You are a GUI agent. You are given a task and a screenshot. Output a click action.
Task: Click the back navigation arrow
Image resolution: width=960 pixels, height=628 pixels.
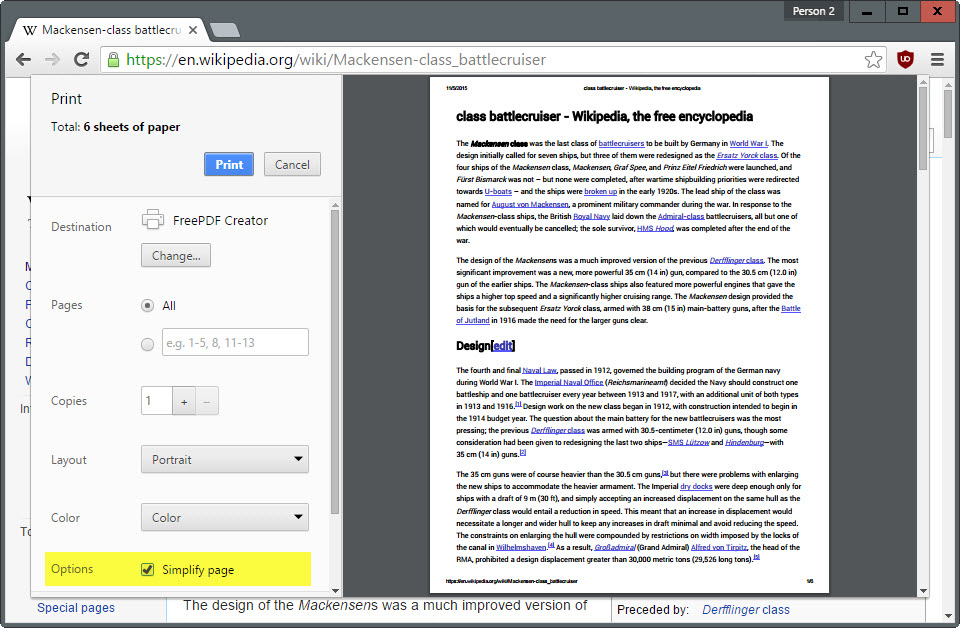click(23, 59)
